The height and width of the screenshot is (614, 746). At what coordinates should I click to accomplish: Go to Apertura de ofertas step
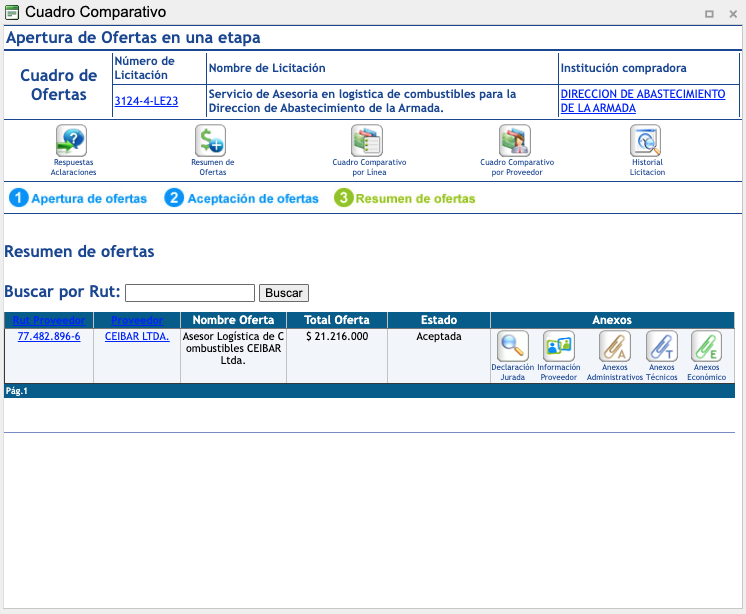coord(78,198)
